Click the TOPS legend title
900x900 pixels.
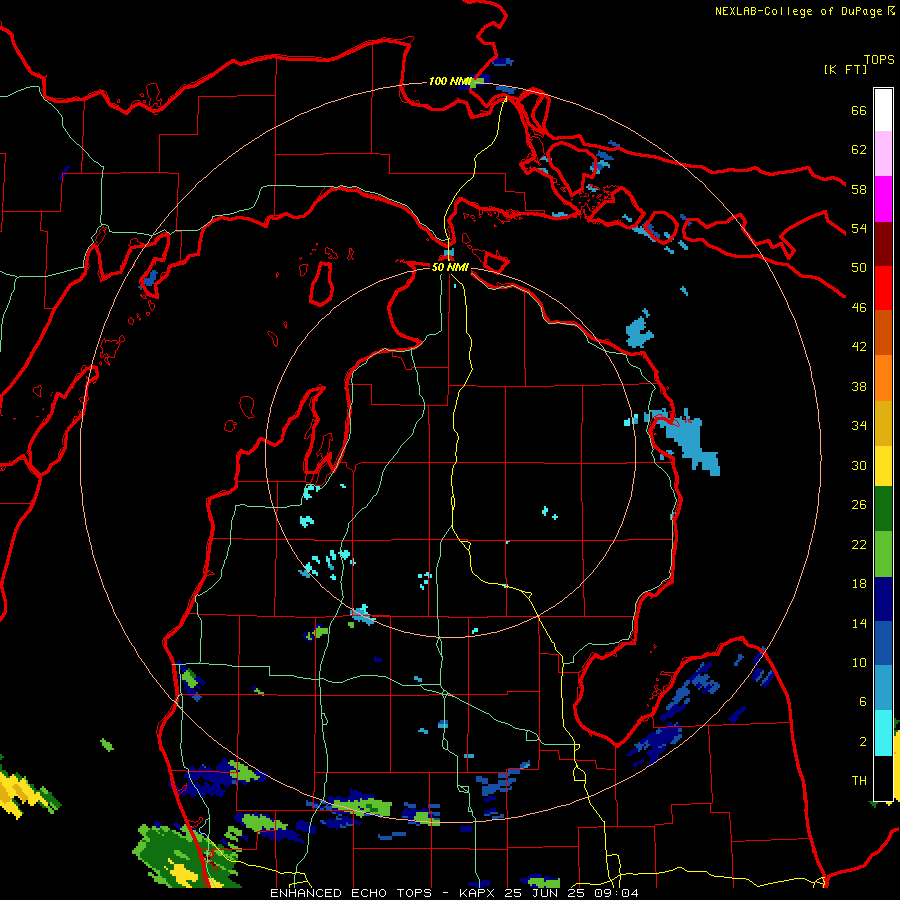[879, 59]
